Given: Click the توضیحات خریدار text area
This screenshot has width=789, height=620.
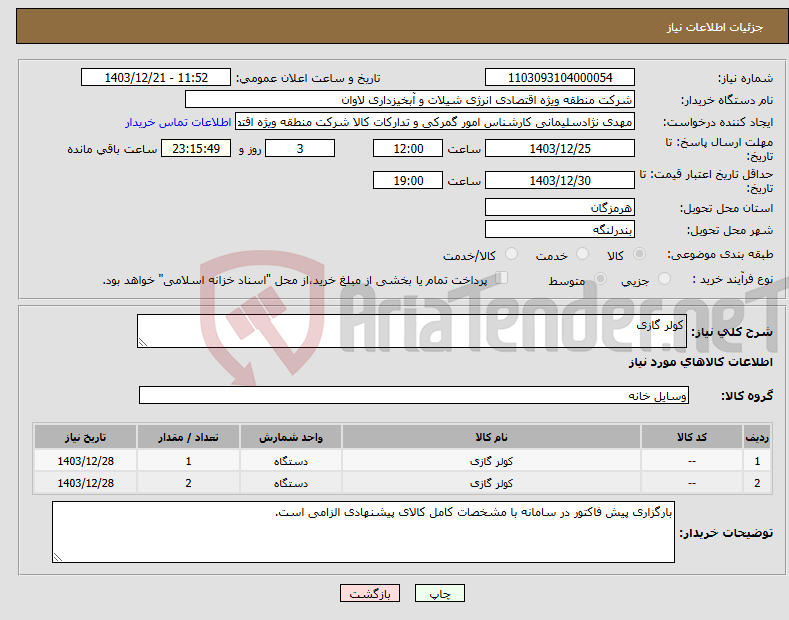Looking at the screenshot, I should (x=363, y=532).
